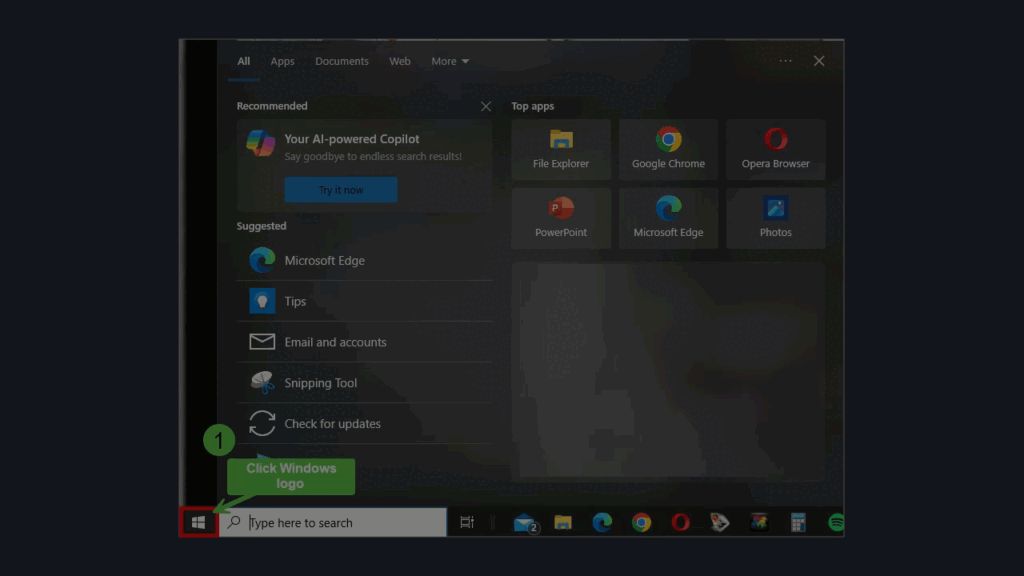The height and width of the screenshot is (576, 1024).
Task: Click the Your AI-powered Copilot heading
Action: coord(352,139)
